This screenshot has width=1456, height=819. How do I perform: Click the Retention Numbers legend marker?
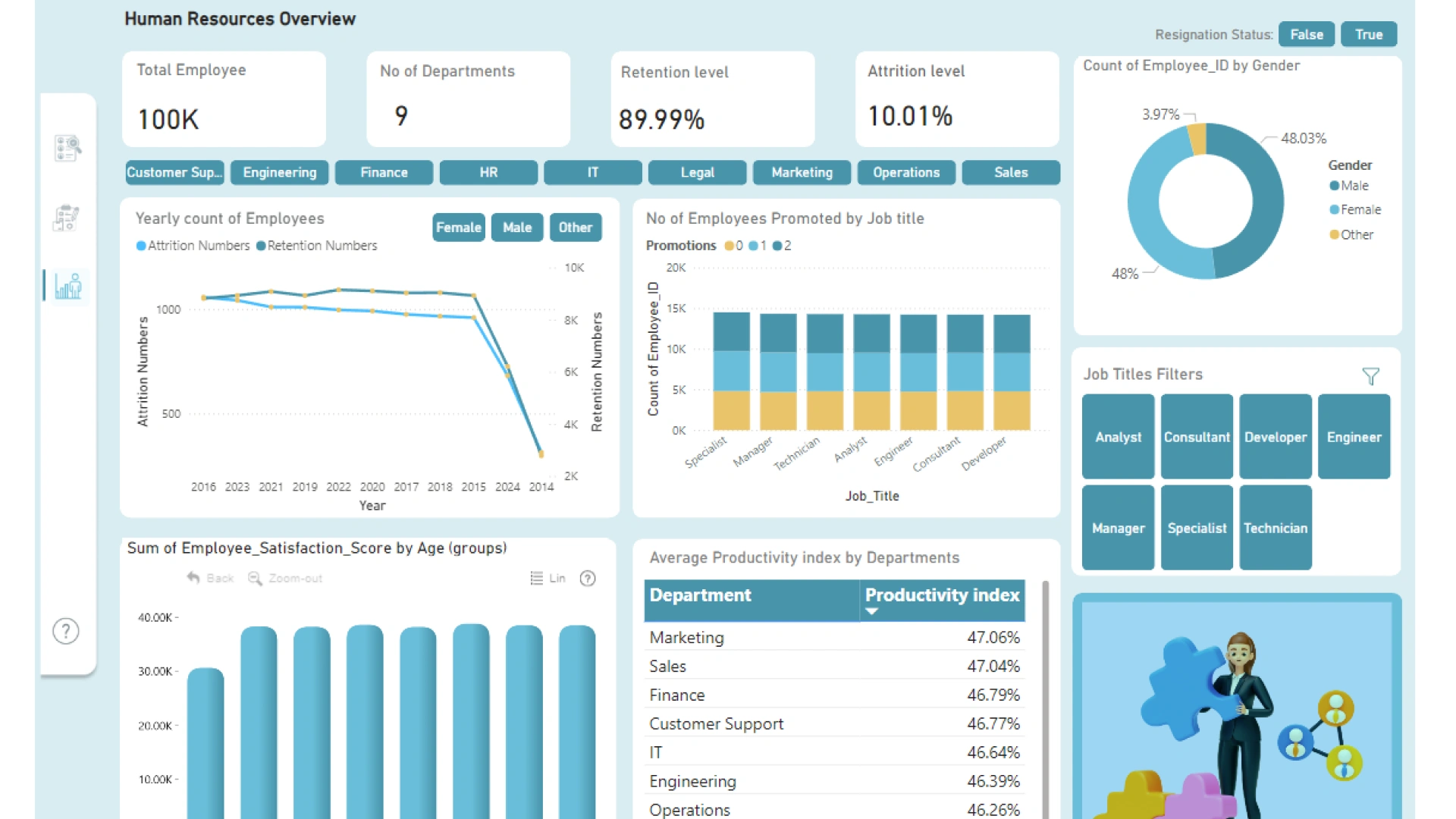(x=261, y=246)
